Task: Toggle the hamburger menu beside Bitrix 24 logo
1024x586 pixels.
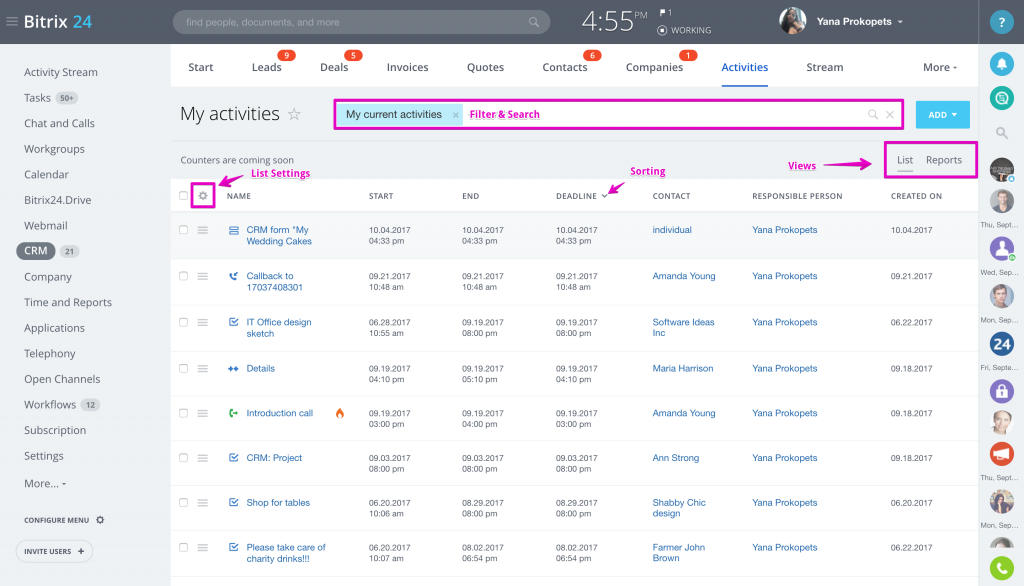Action: tap(12, 22)
